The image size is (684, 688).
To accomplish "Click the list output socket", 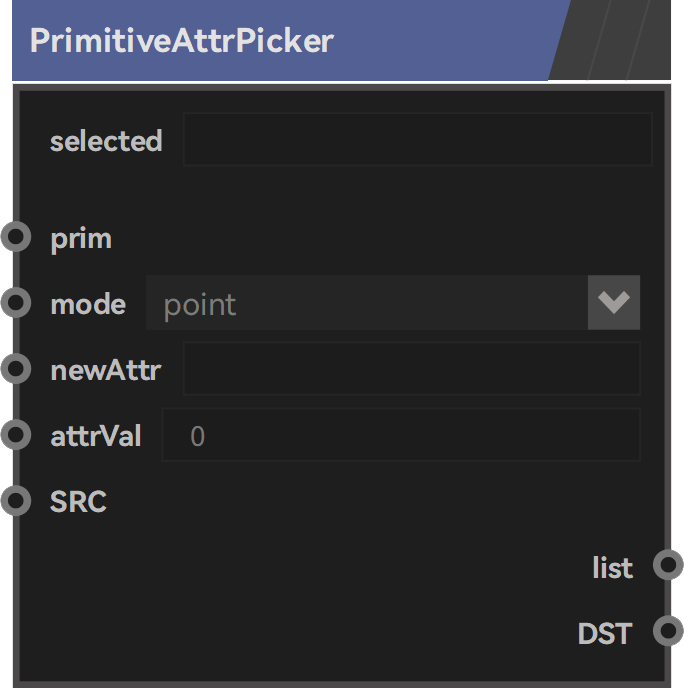I will (668, 565).
